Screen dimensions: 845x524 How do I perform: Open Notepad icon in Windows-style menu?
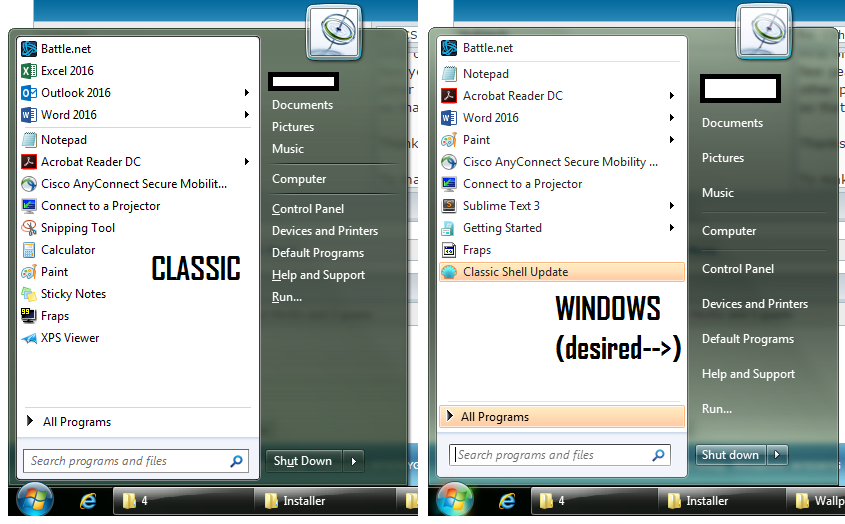(449, 74)
